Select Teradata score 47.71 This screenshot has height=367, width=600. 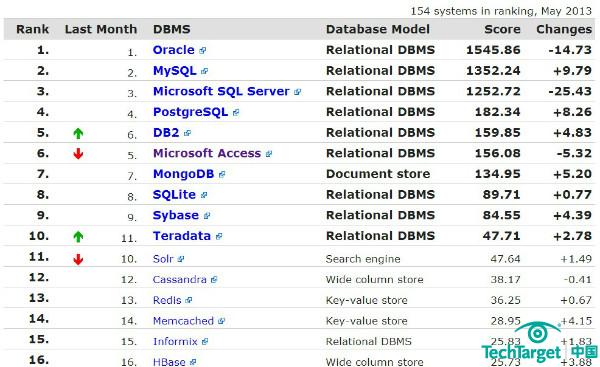501,236
